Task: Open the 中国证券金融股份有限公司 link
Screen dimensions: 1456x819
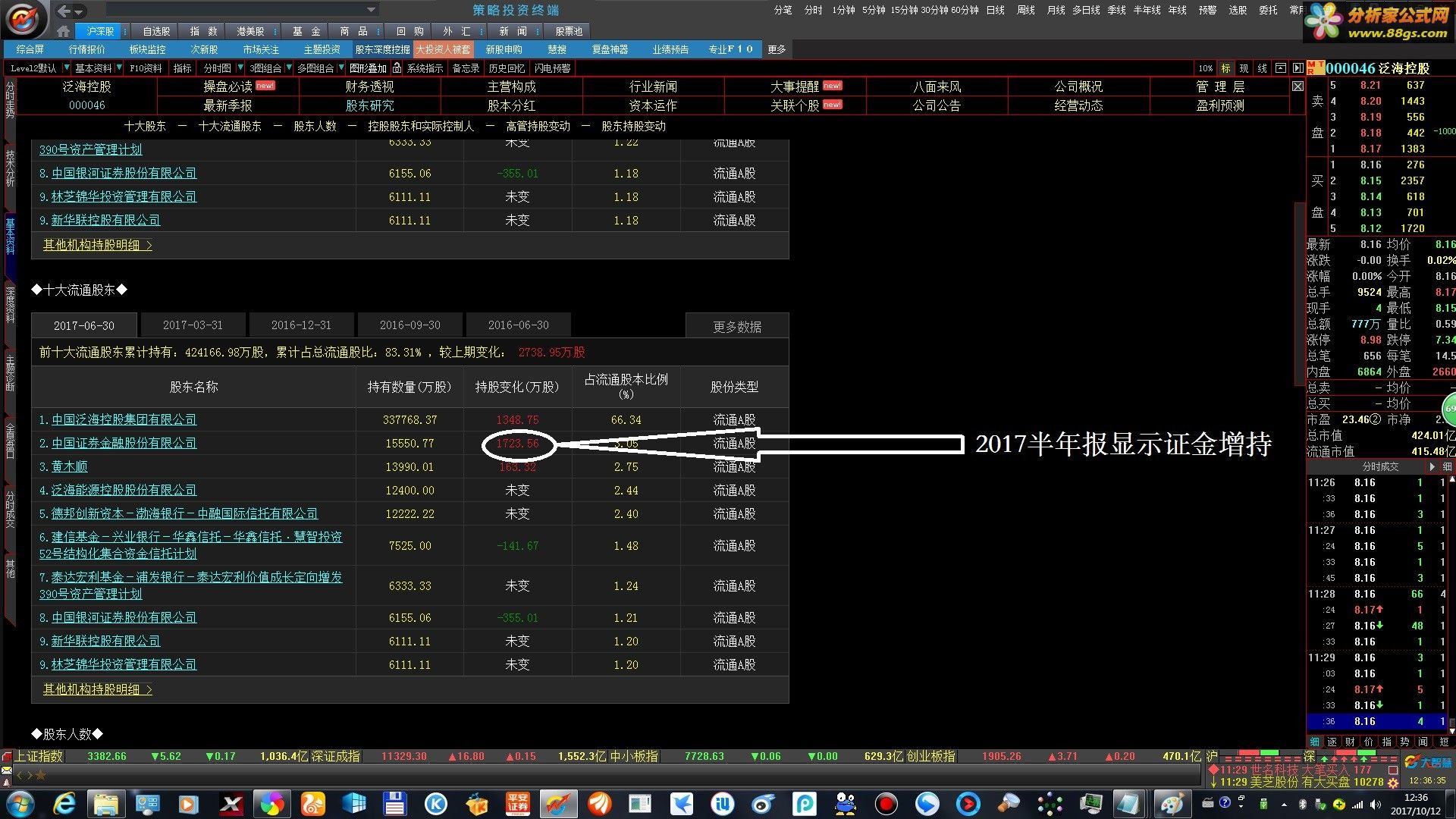Action: coord(124,443)
